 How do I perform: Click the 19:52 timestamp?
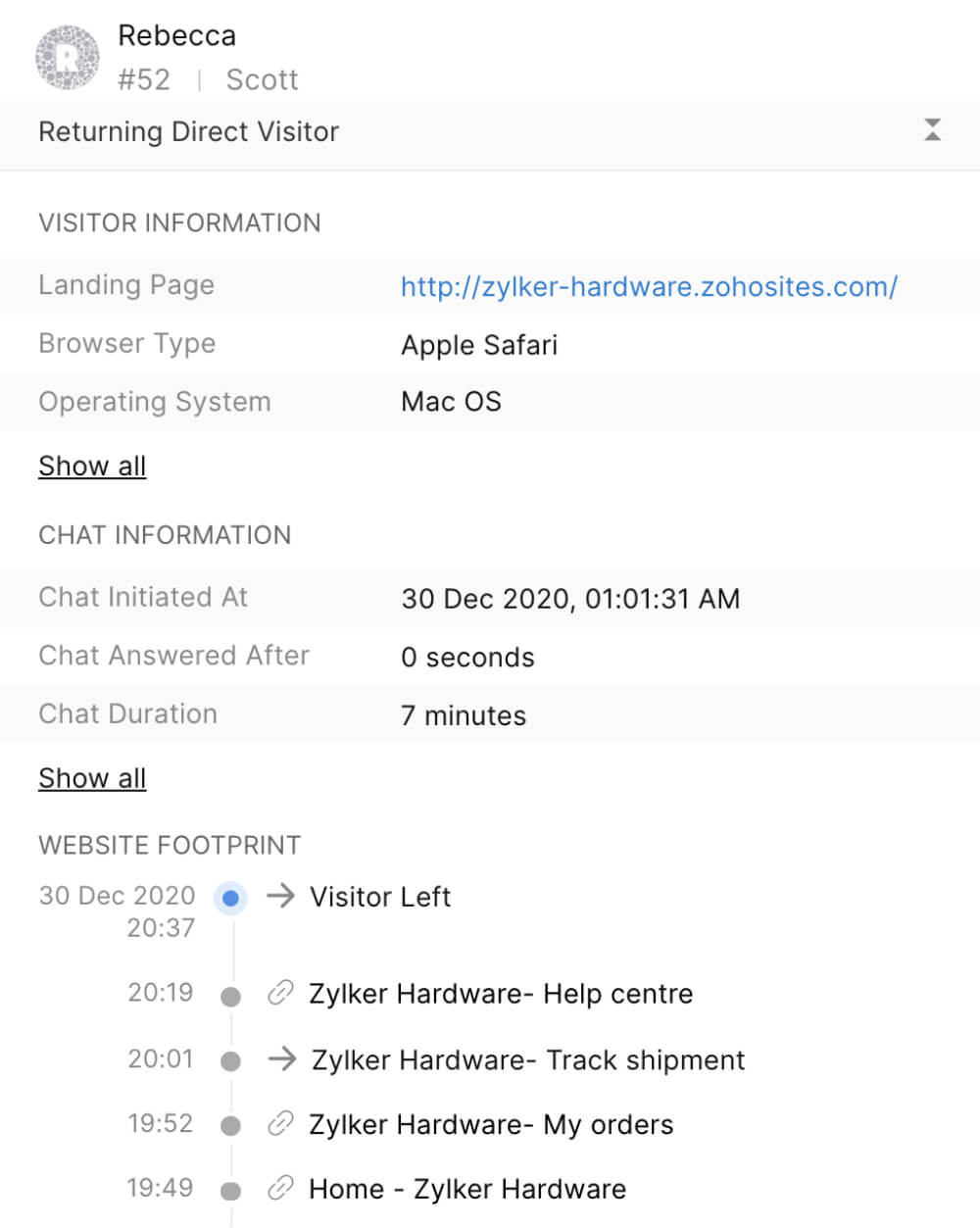click(x=161, y=1123)
